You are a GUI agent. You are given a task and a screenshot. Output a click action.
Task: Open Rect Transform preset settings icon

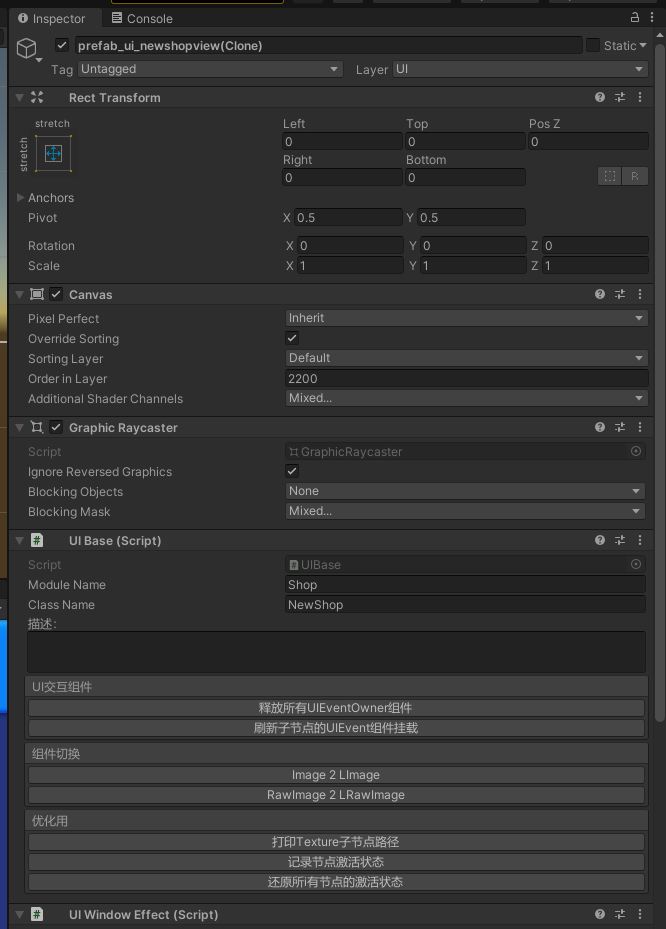tap(620, 97)
